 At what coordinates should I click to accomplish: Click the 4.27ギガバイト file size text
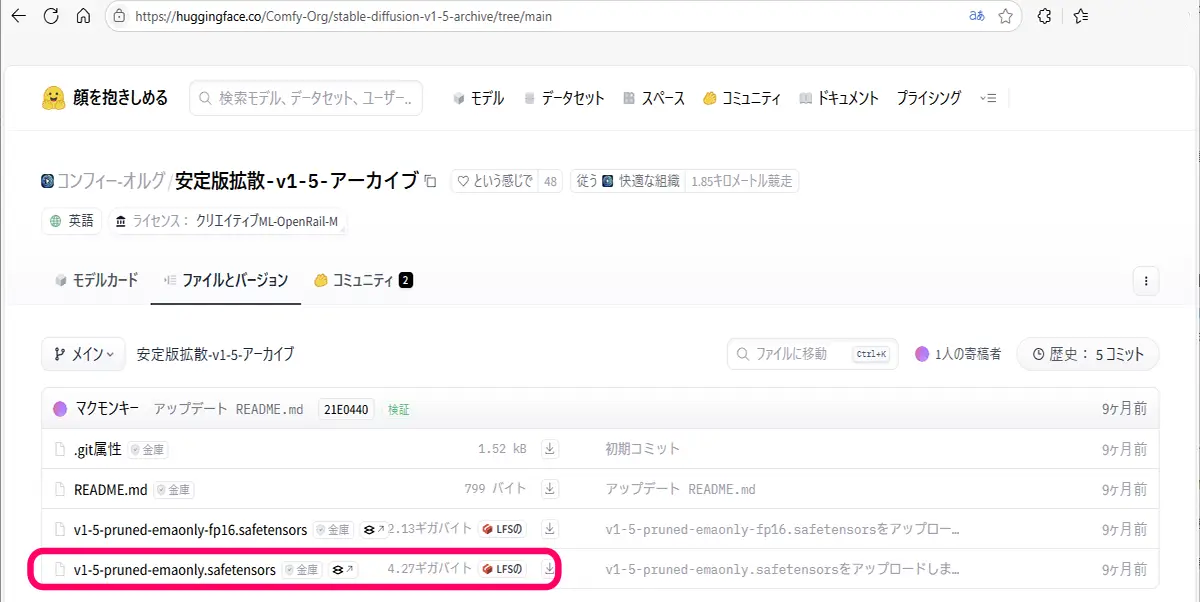[430, 569]
